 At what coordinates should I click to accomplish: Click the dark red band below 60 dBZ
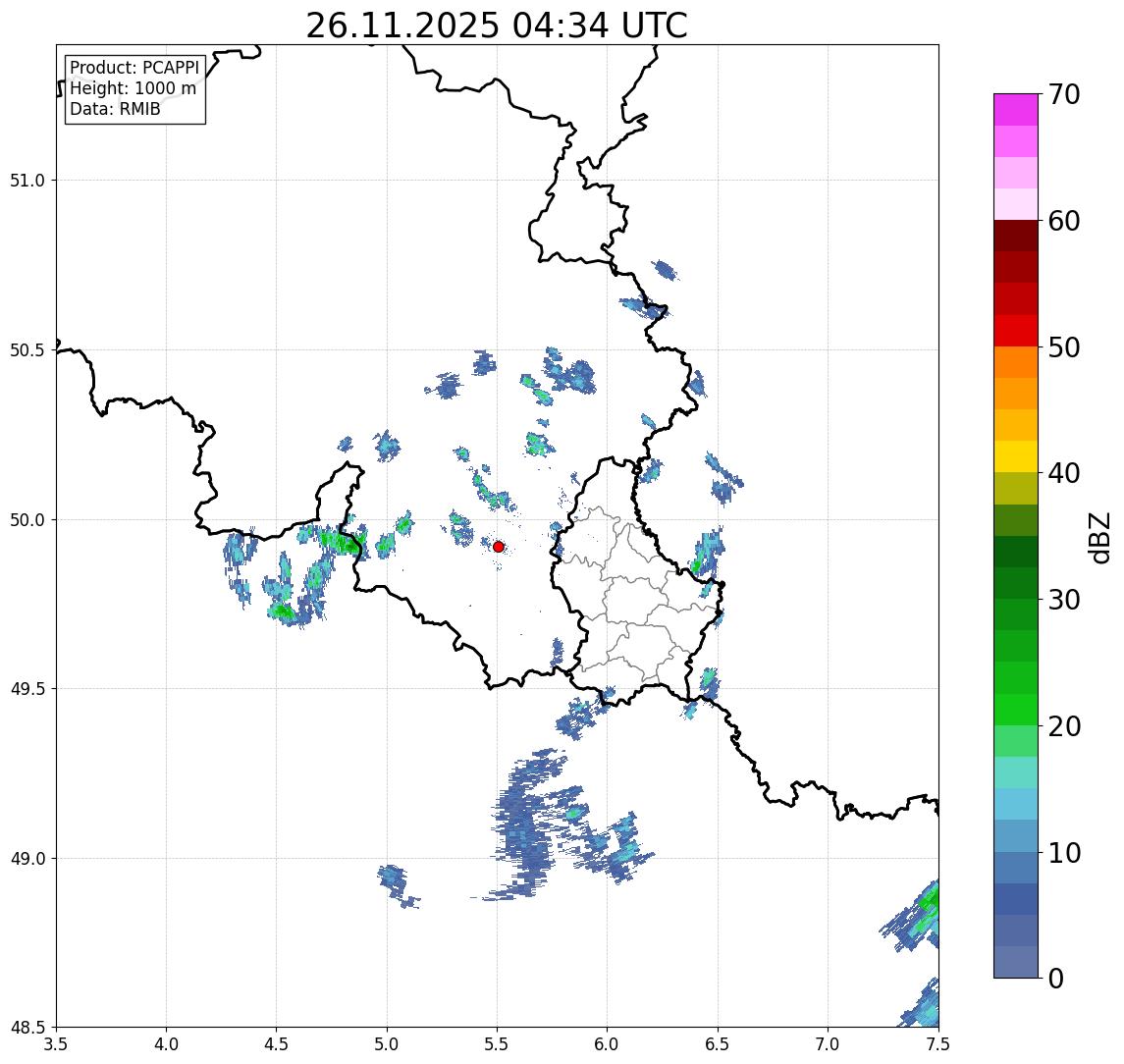(1016, 236)
